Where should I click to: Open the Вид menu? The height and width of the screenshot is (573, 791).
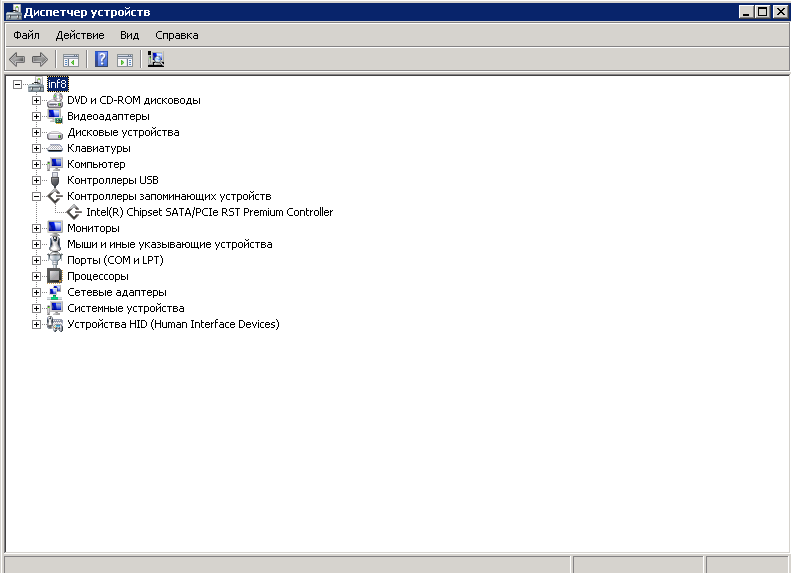[x=130, y=35]
